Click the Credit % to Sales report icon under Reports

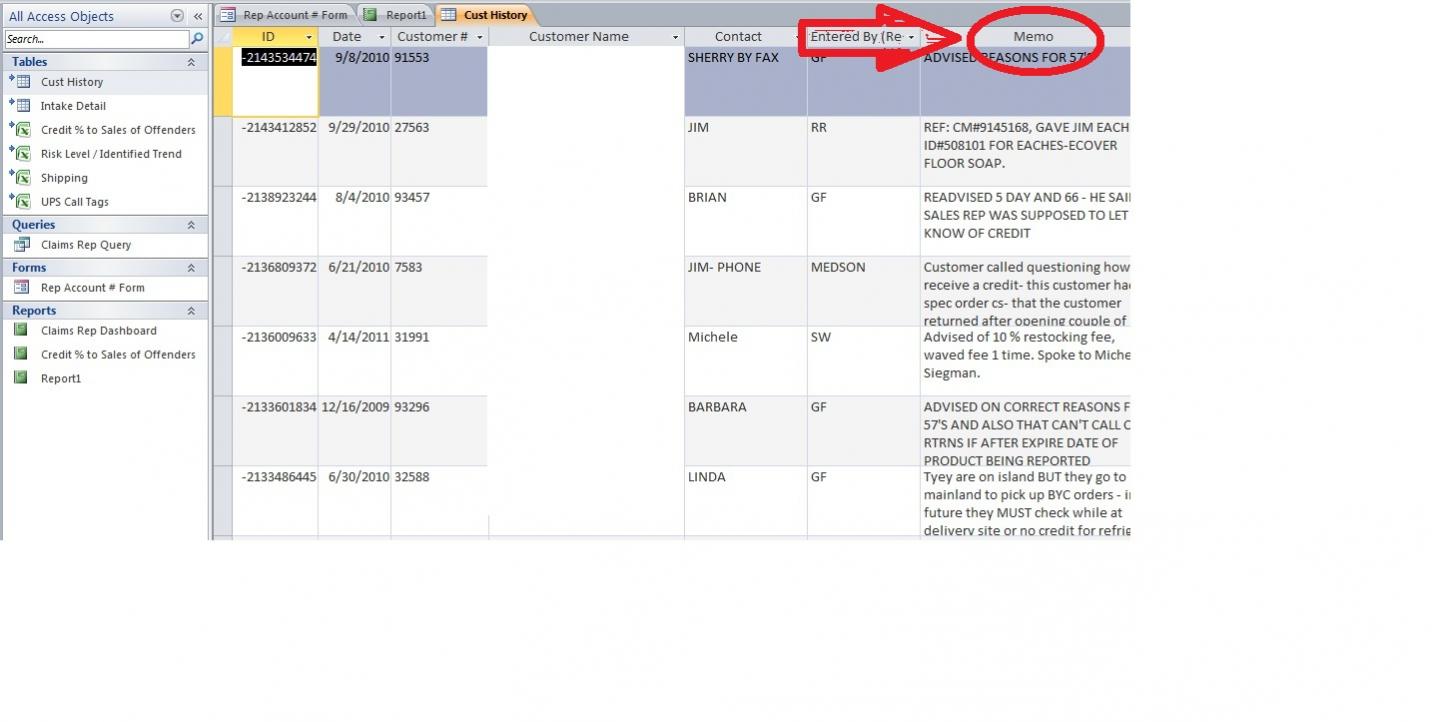pos(21,355)
